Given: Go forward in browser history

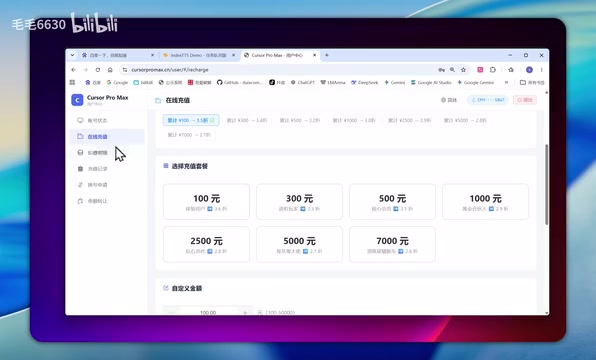Looking at the screenshot, I should pos(86,70).
